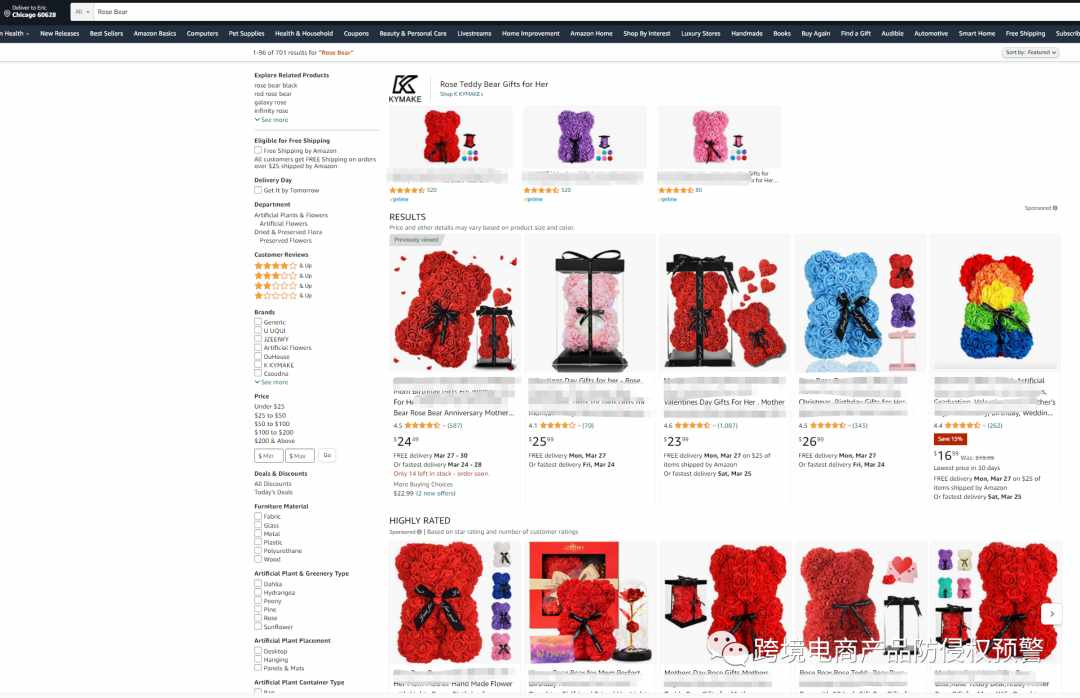Open the All departments search dropdown

click(82, 12)
